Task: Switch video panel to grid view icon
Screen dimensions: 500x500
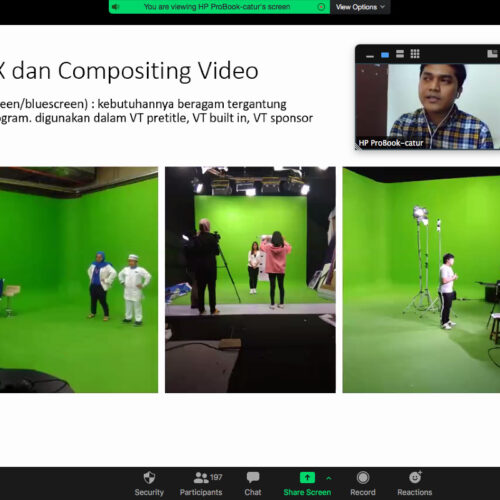Action: tap(415, 54)
